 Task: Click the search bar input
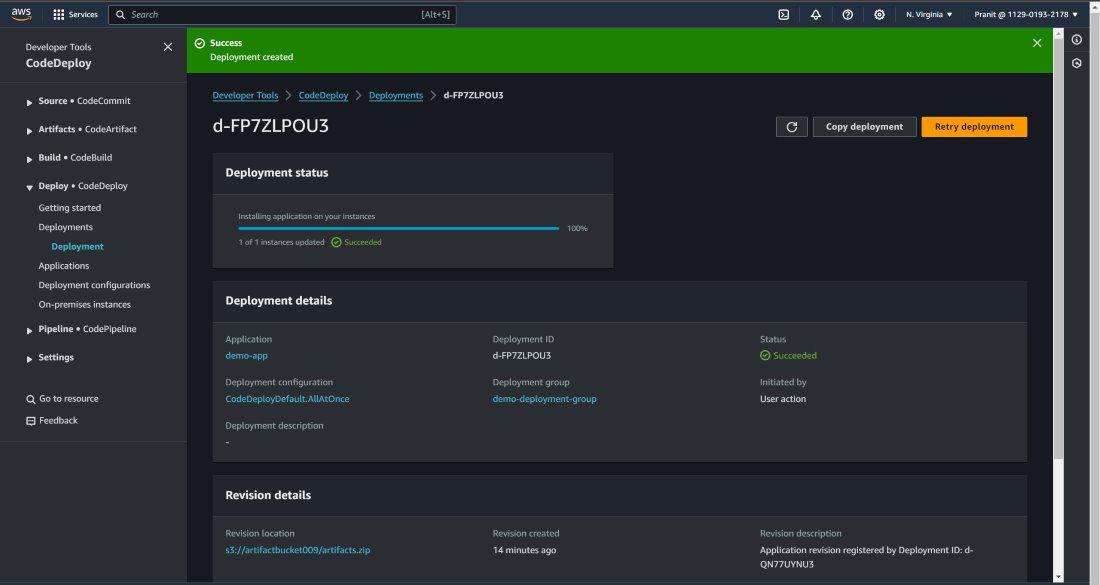click(282, 15)
